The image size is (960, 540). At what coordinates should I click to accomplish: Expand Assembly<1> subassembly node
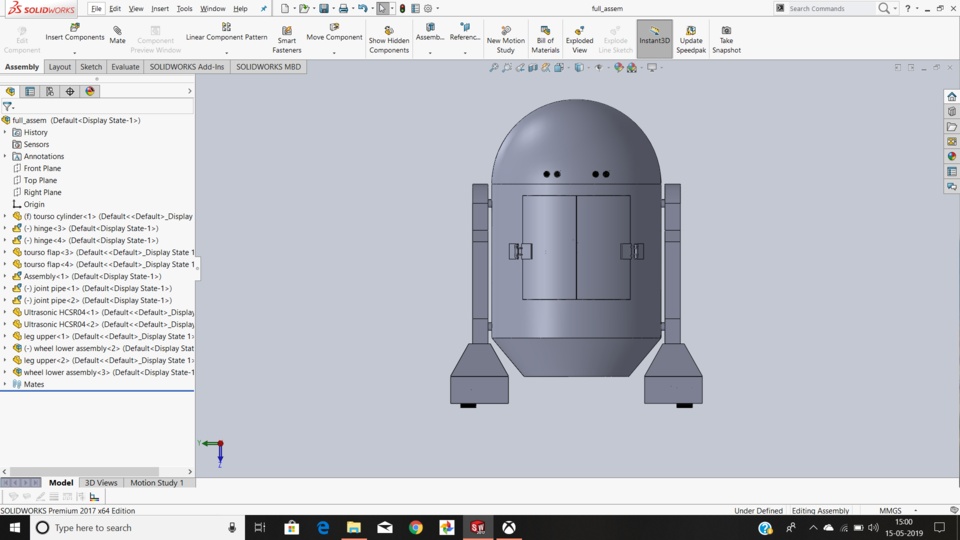pos(5,276)
